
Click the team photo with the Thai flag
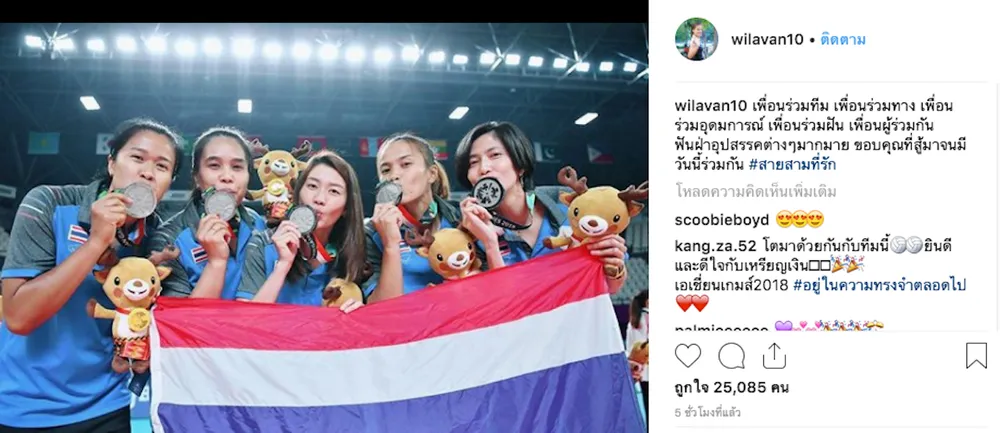(x=324, y=228)
